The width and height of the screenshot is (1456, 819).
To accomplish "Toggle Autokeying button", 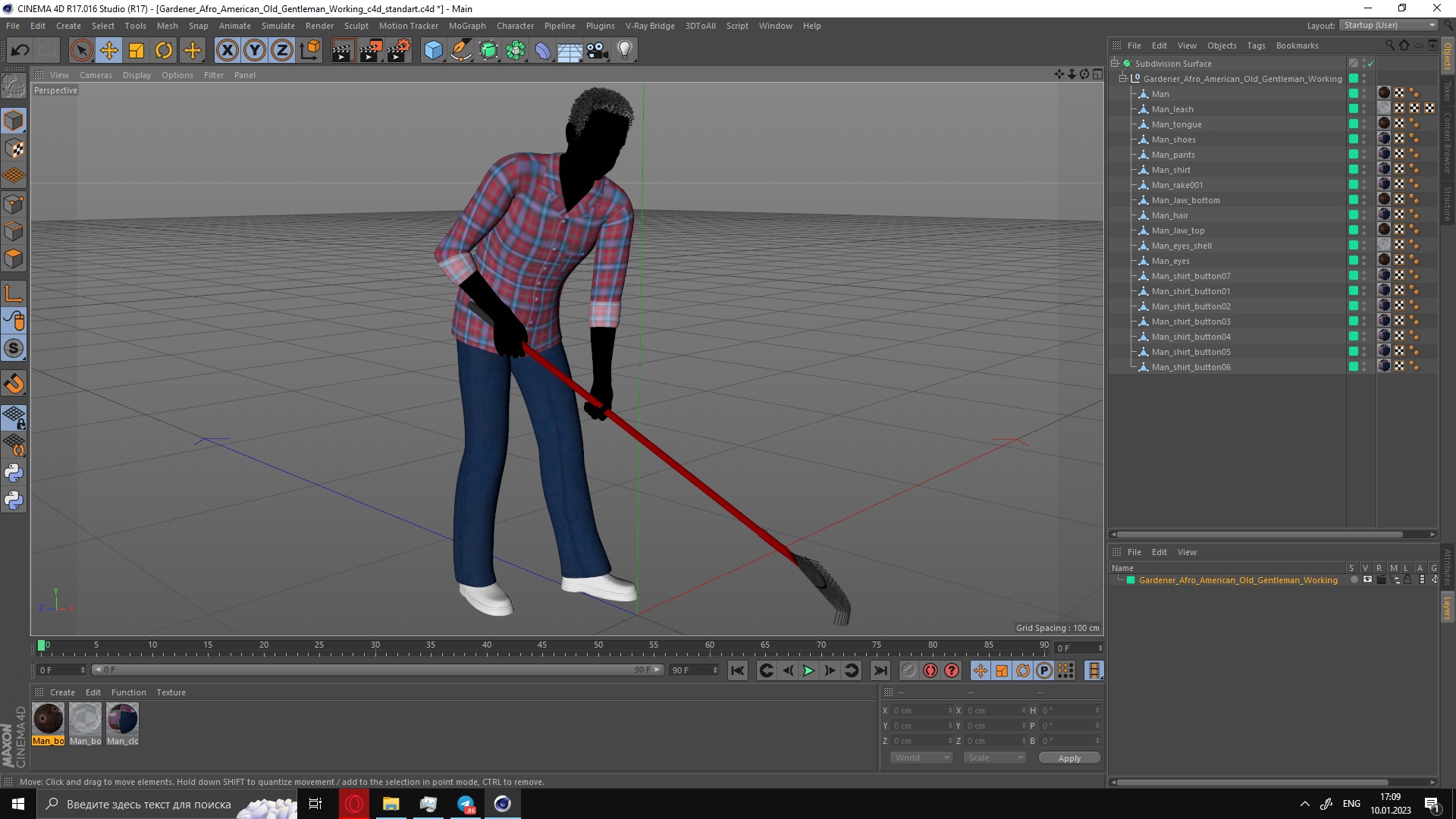I will 930,670.
